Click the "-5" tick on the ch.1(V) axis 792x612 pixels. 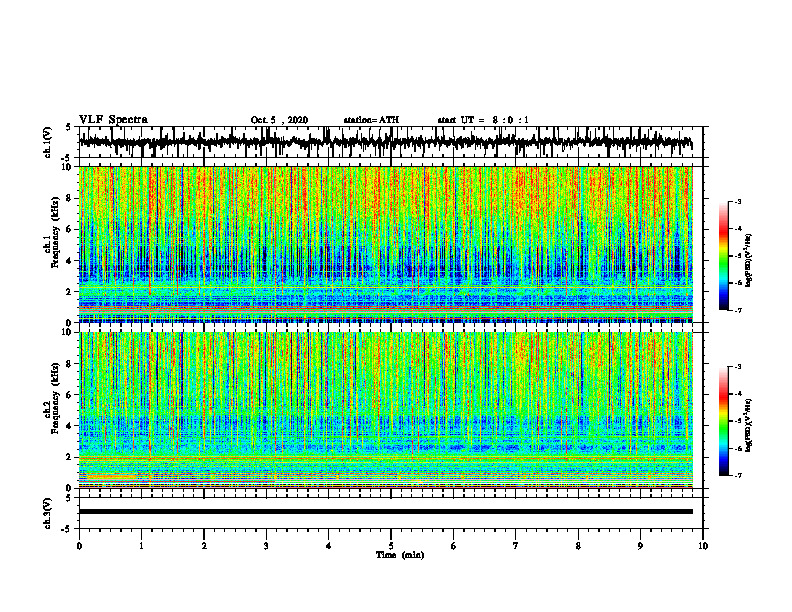click(66, 158)
